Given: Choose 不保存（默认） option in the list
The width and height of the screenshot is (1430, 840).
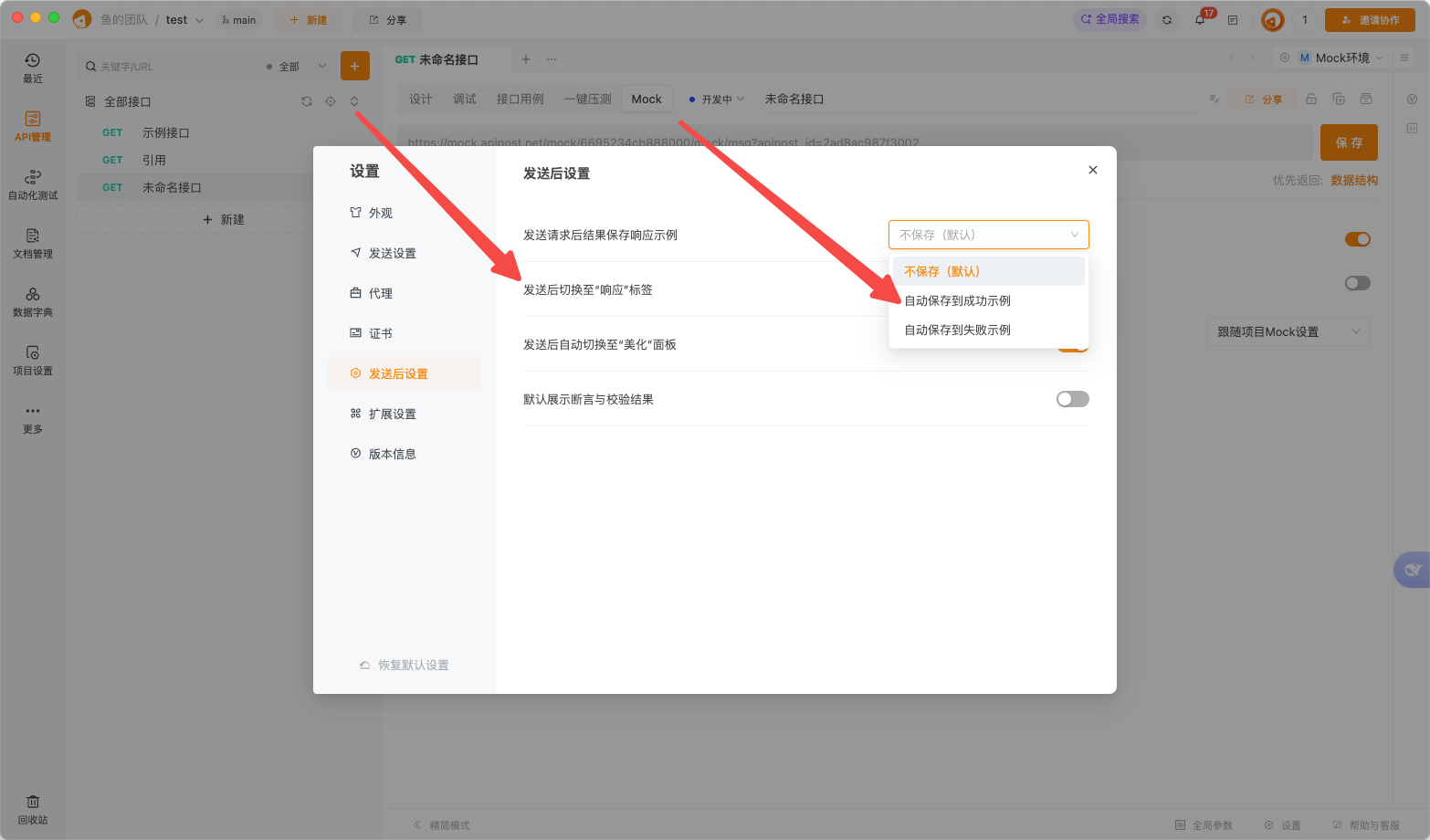Looking at the screenshot, I should [989, 271].
